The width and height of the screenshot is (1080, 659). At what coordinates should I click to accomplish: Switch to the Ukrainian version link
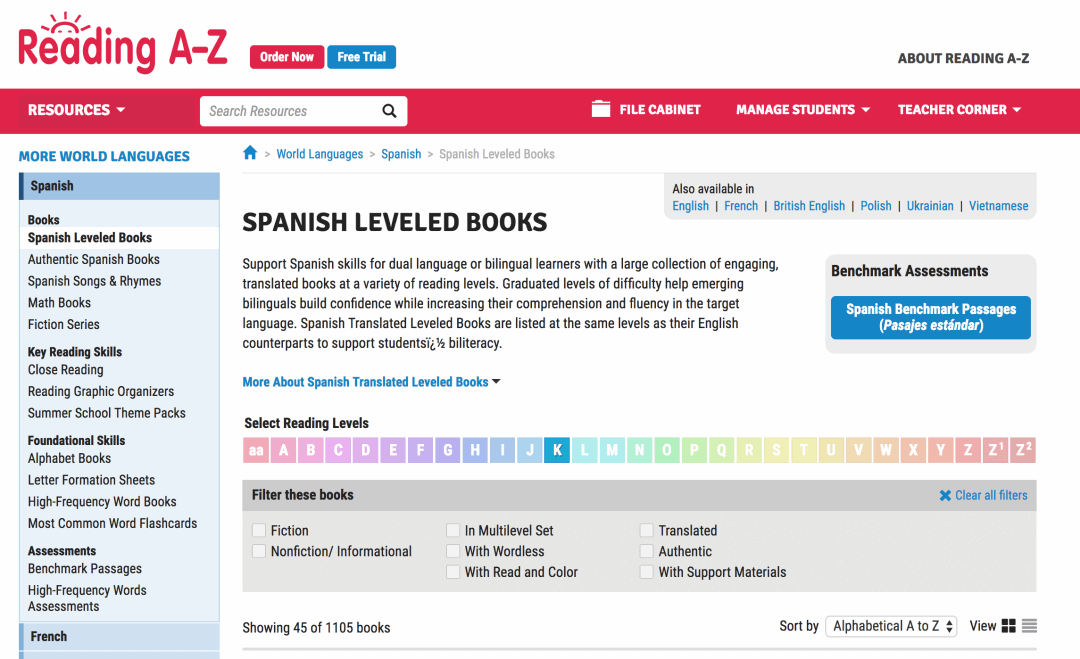(x=930, y=206)
